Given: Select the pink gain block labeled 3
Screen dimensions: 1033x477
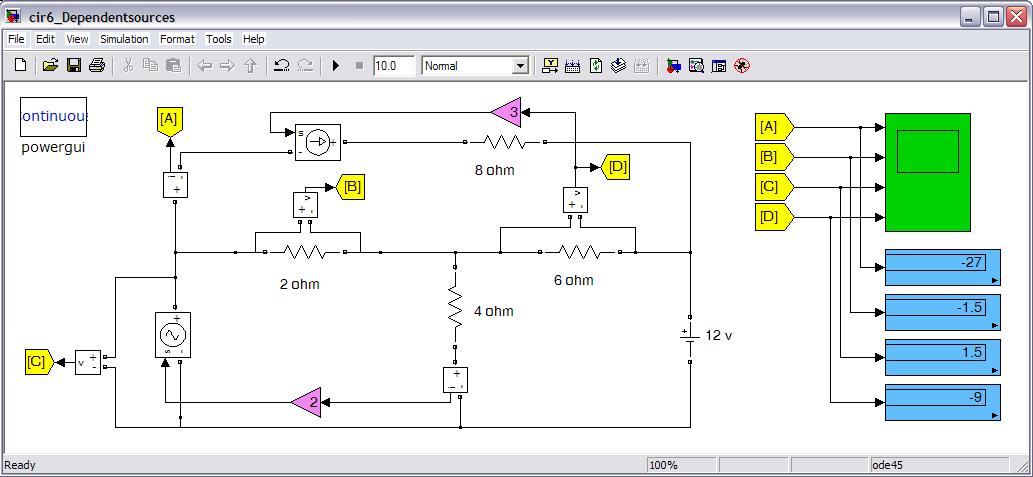Looking at the screenshot, I should tap(507, 112).
